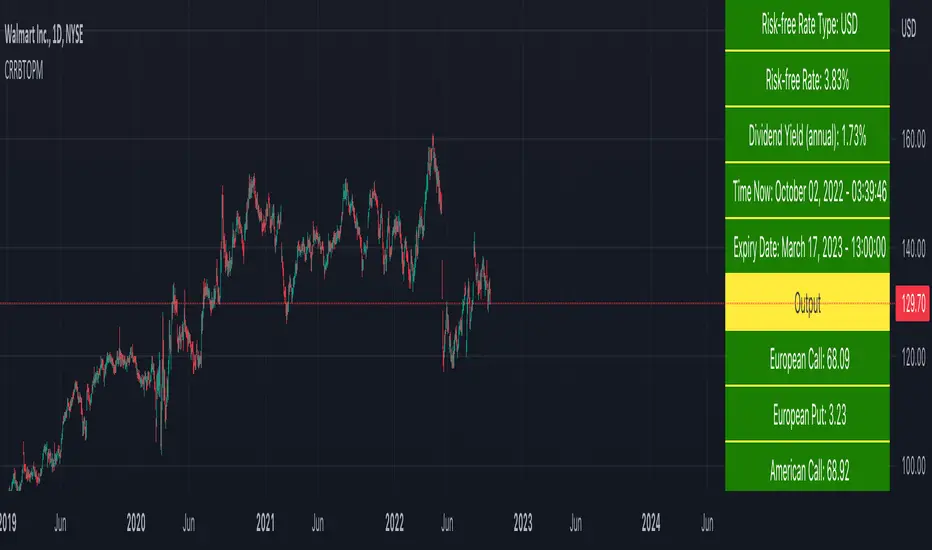Click the yellow Output header cell
The image size is (932, 550).
click(x=807, y=302)
